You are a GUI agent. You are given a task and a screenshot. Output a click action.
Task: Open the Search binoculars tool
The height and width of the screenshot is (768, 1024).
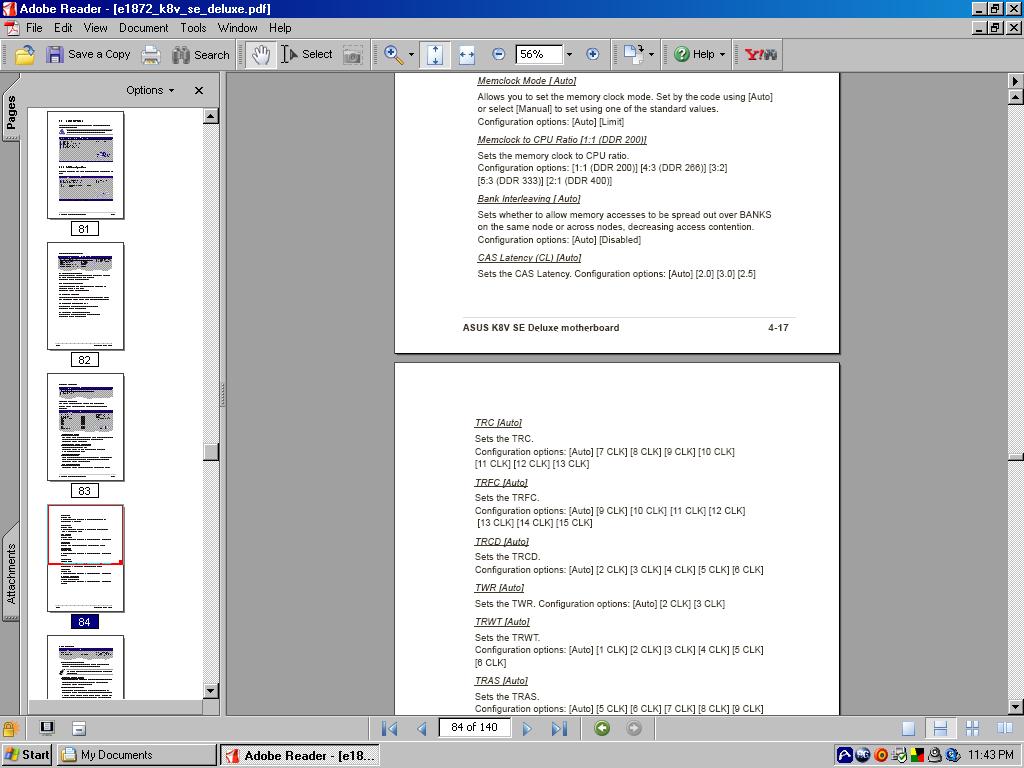click(x=200, y=55)
